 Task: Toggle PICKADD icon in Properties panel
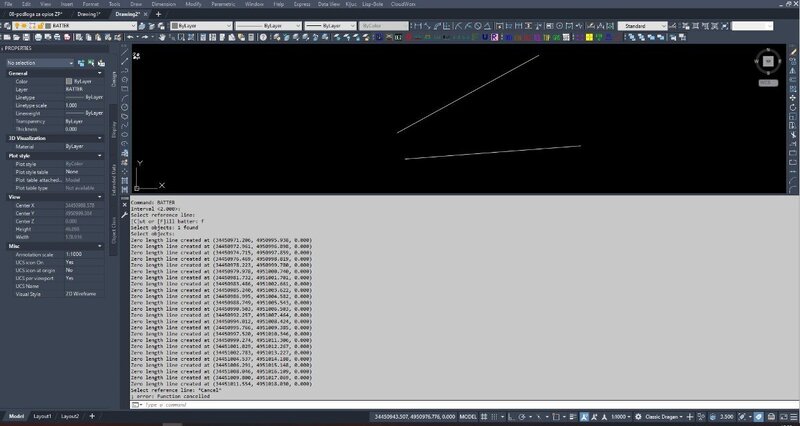[x=81, y=63]
